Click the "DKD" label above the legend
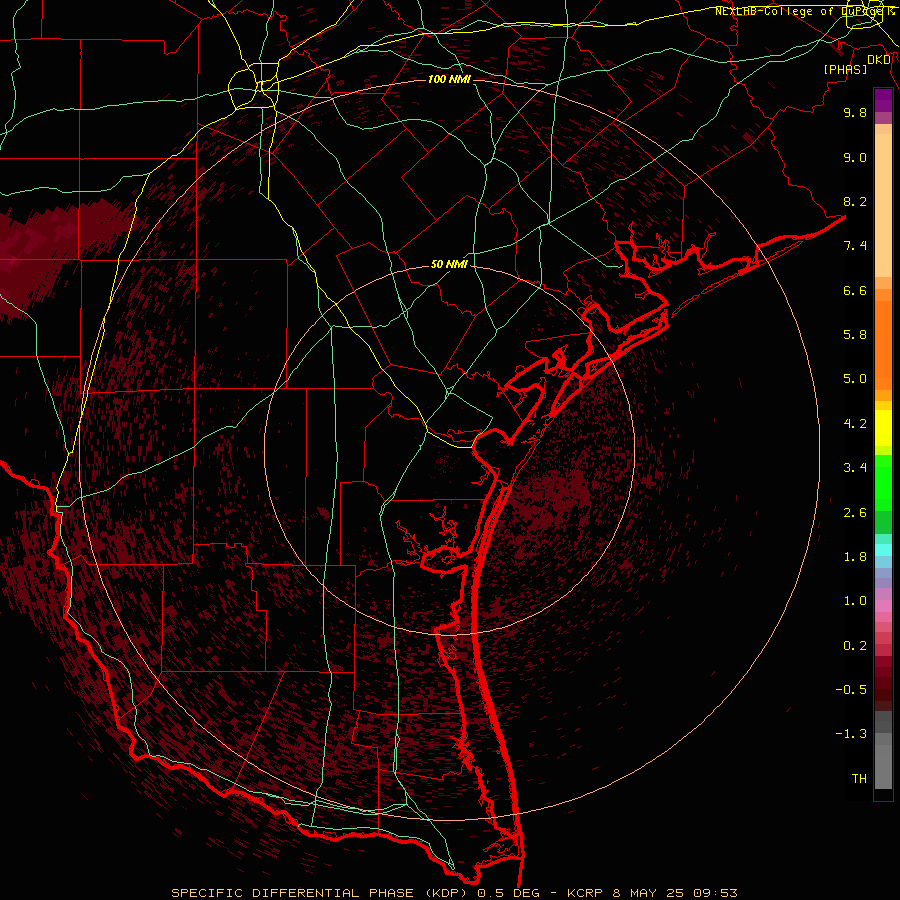Screen dimensions: 900x900 (879, 60)
